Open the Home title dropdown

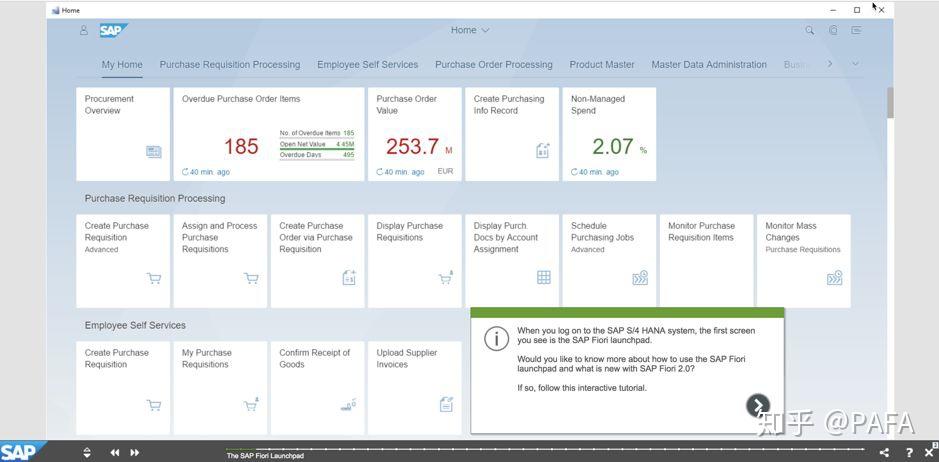[x=470, y=30]
